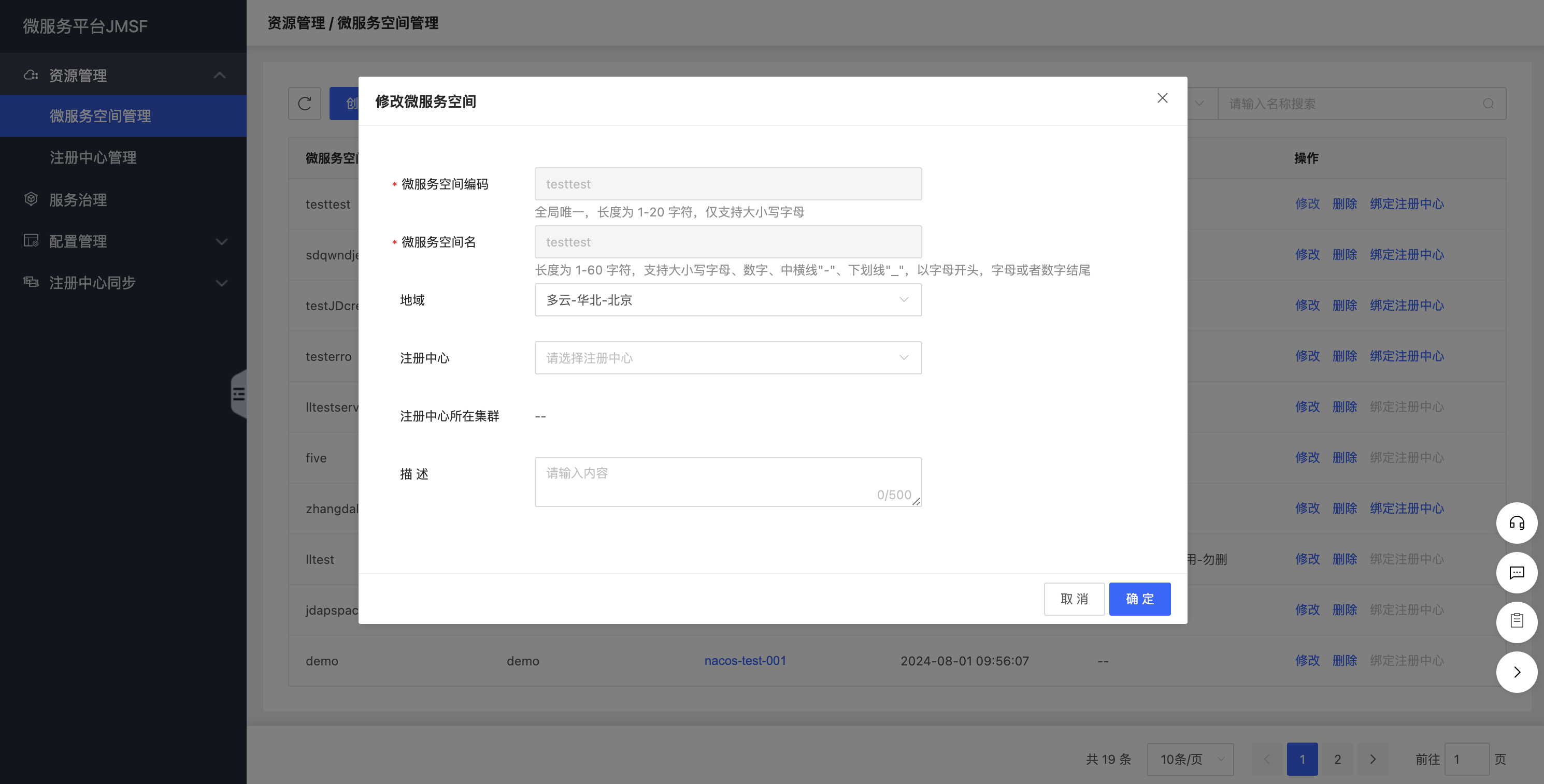Screen dimensions: 1544x784
Task: Click the 资源管理 cloud icon
Action: [31, 75]
